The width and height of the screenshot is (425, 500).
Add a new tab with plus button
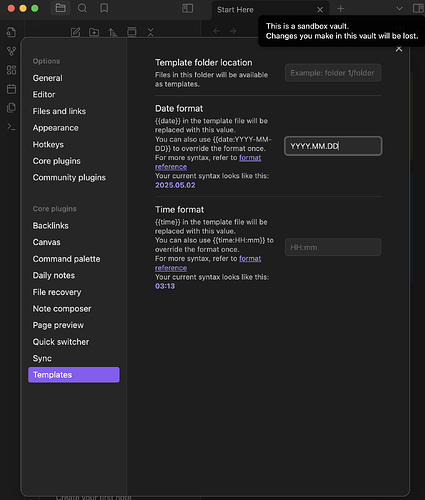point(340,9)
